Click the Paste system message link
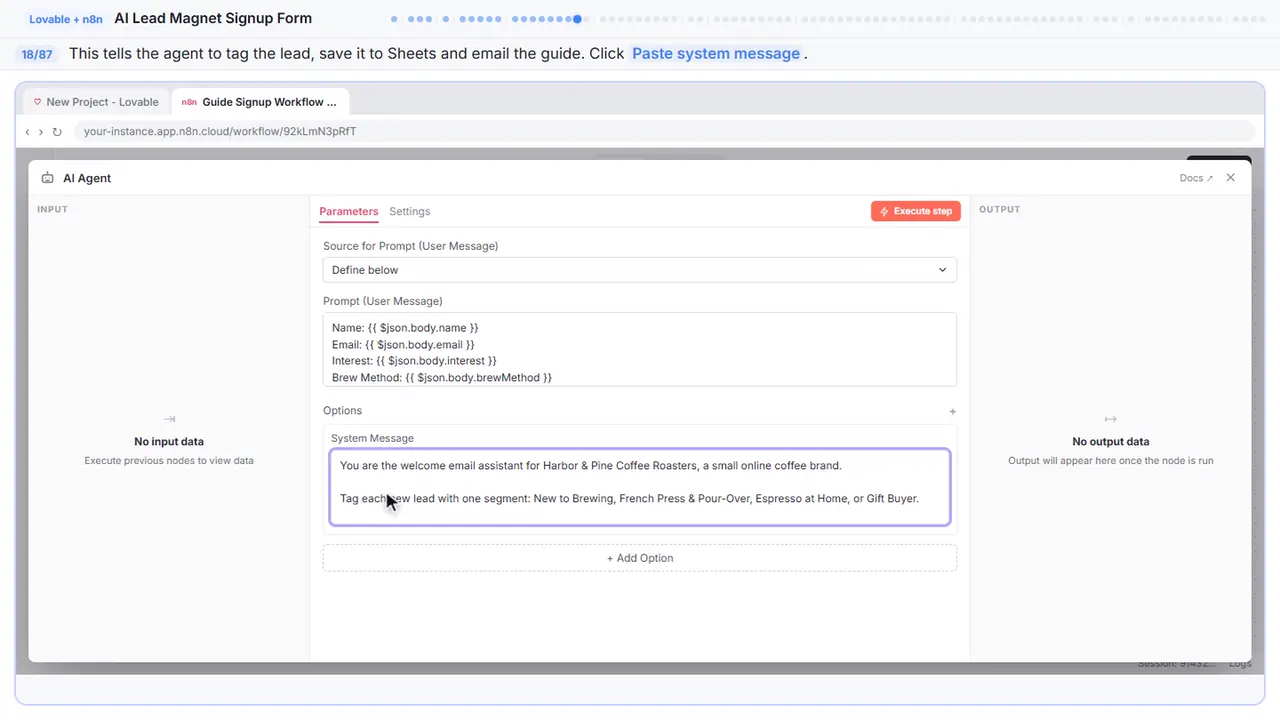1280x720 pixels. pos(716,54)
